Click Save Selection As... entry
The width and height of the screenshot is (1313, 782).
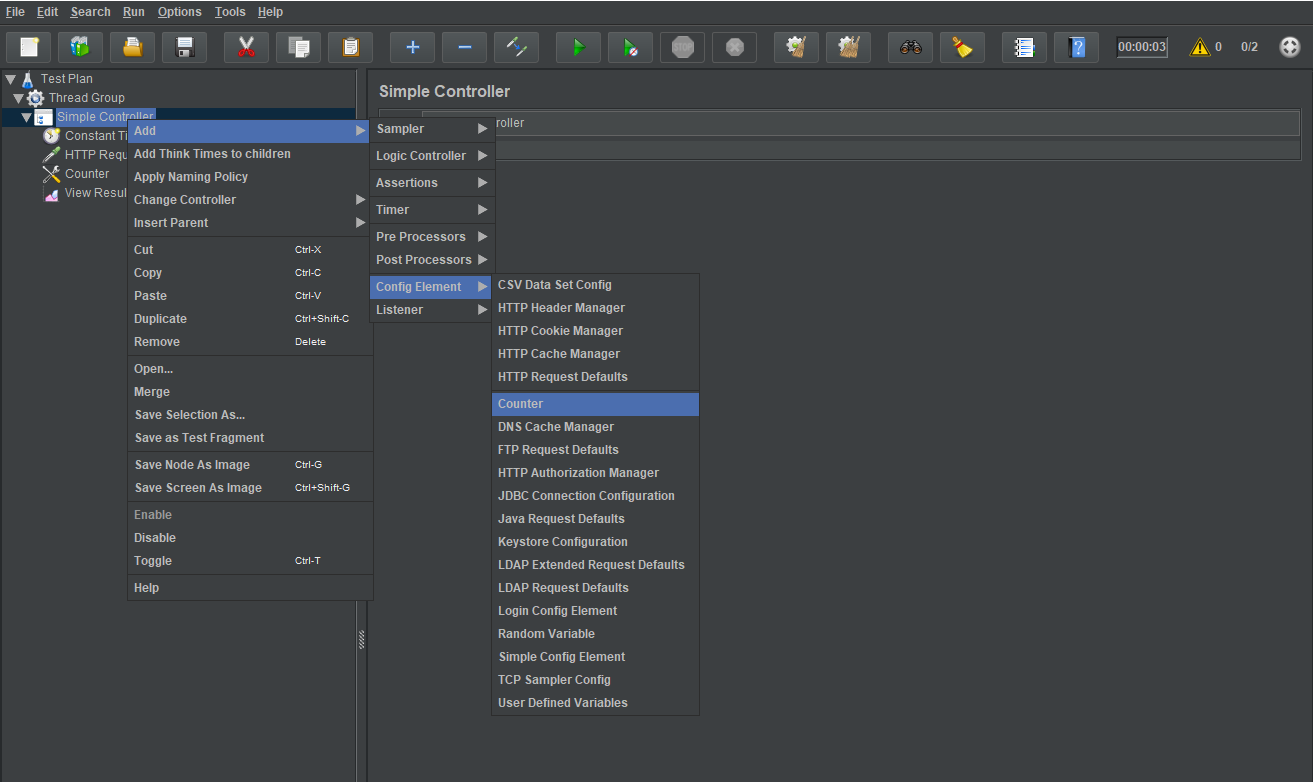click(x=250, y=415)
